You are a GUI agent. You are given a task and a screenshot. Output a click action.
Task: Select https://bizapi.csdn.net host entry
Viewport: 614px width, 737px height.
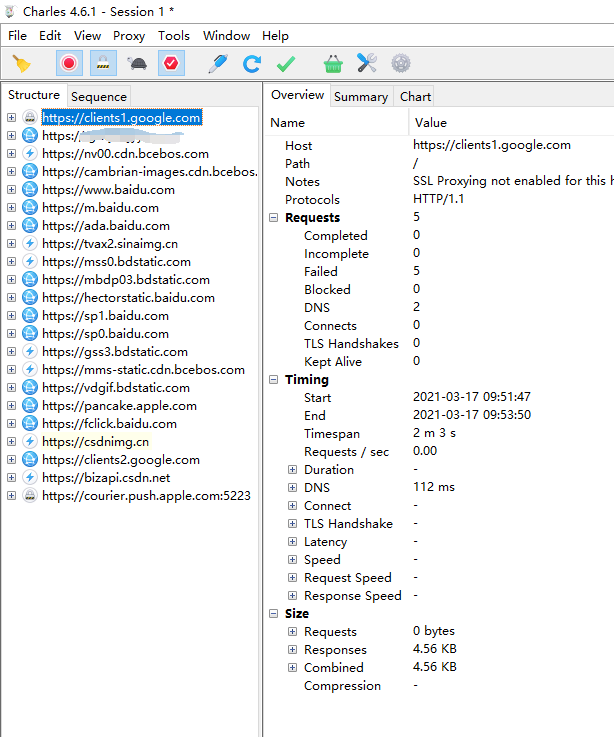(x=106, y=478)
